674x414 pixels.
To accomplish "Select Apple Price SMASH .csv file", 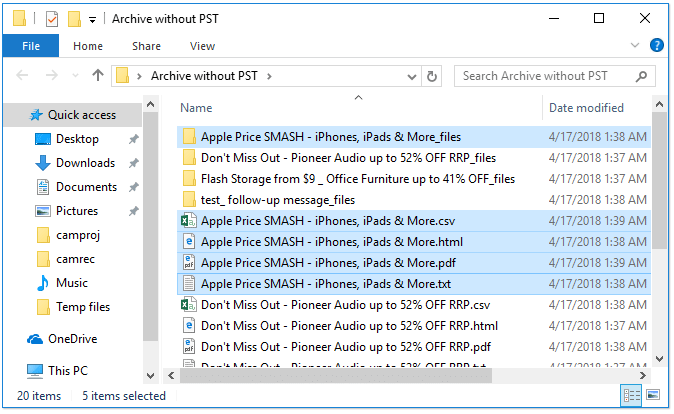I will tap(414, 221).
